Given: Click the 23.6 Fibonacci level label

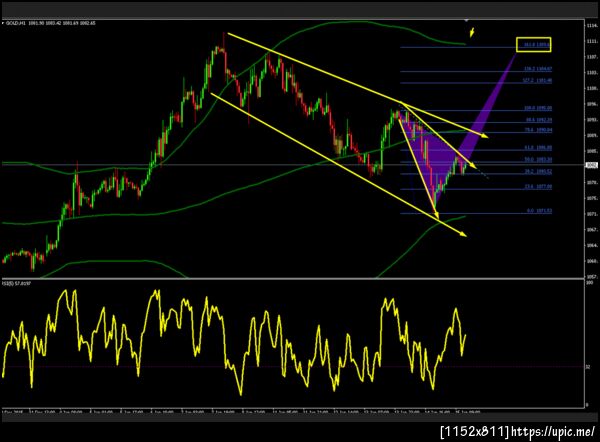Looking at the screenshot, I should [x=539, y=186].
